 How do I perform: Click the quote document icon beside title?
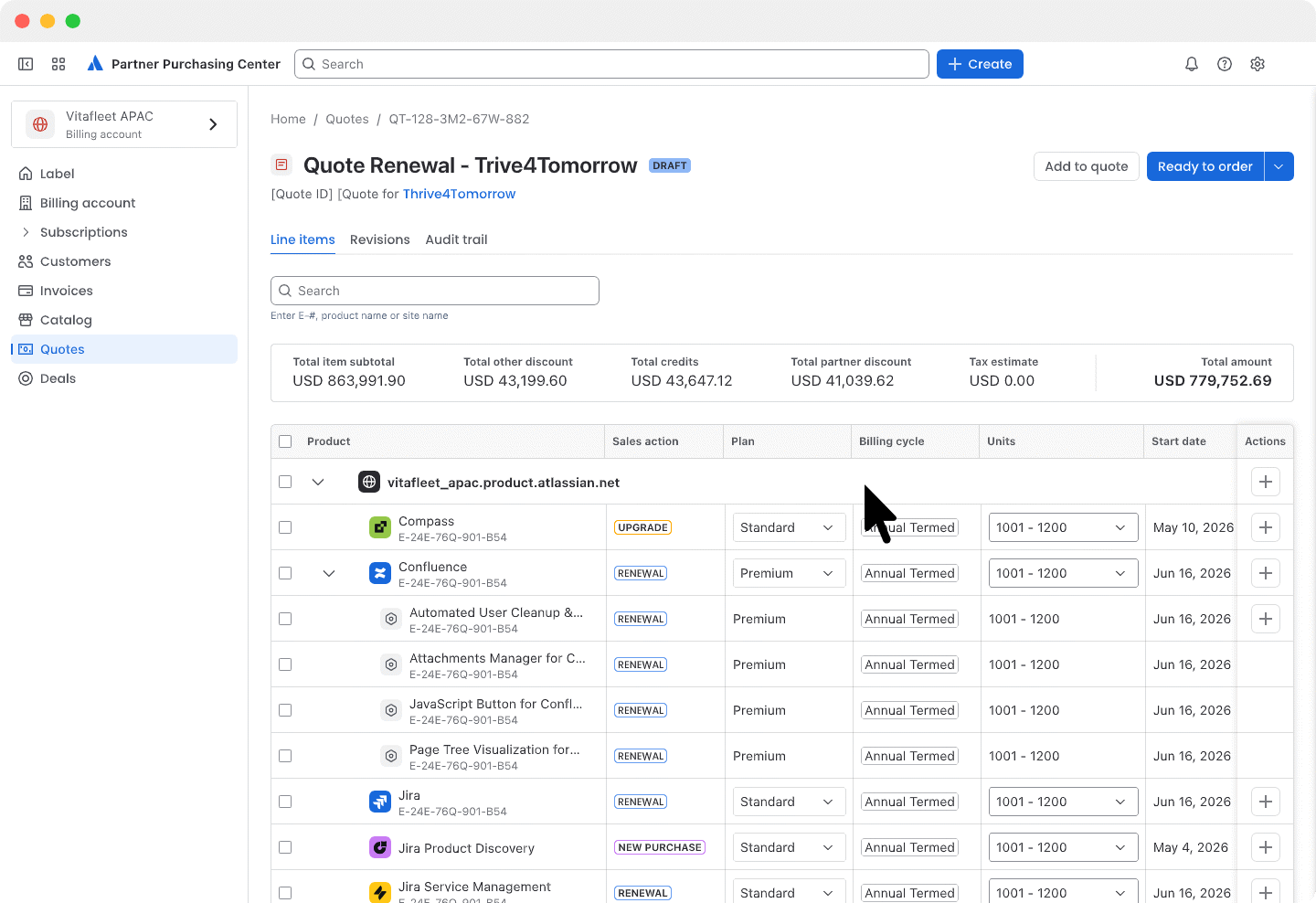click(281, 165)
